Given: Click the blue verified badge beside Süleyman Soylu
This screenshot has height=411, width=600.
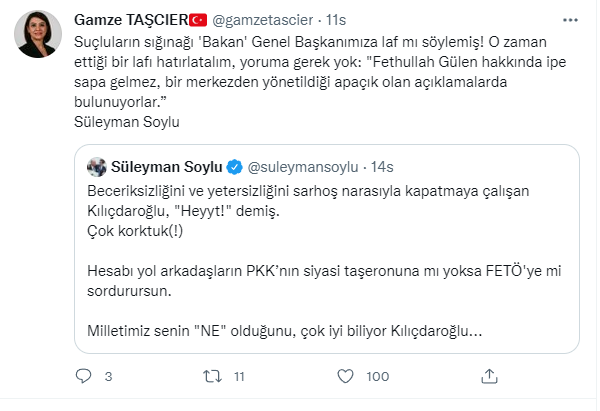Looking at the screenshot, I should (x=233, y=165).
